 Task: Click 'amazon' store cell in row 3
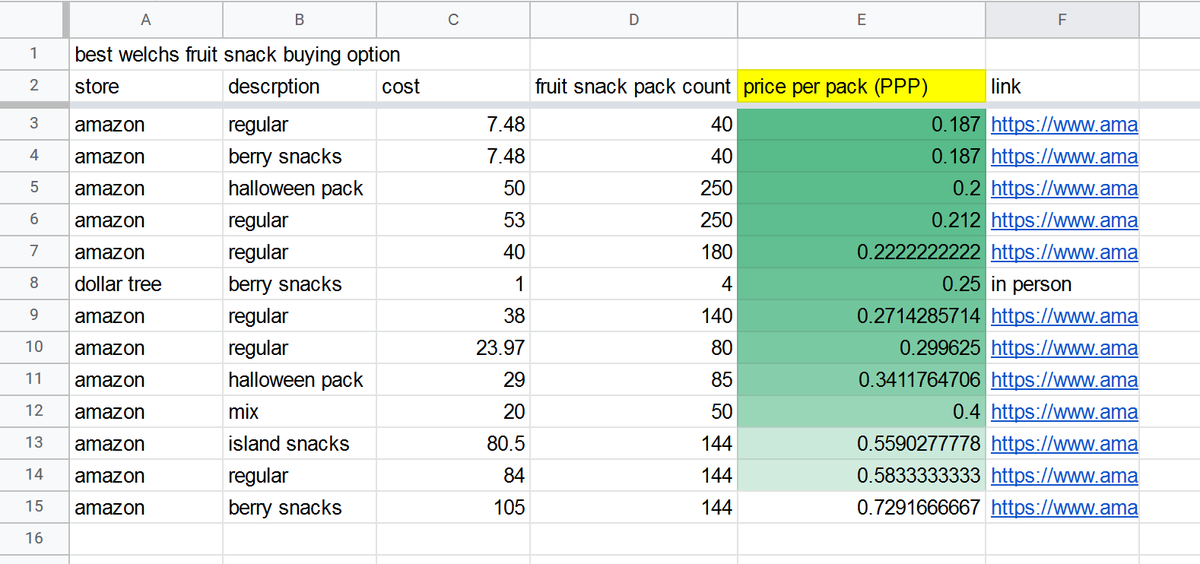pyautogui.click(x=146, y=125)
